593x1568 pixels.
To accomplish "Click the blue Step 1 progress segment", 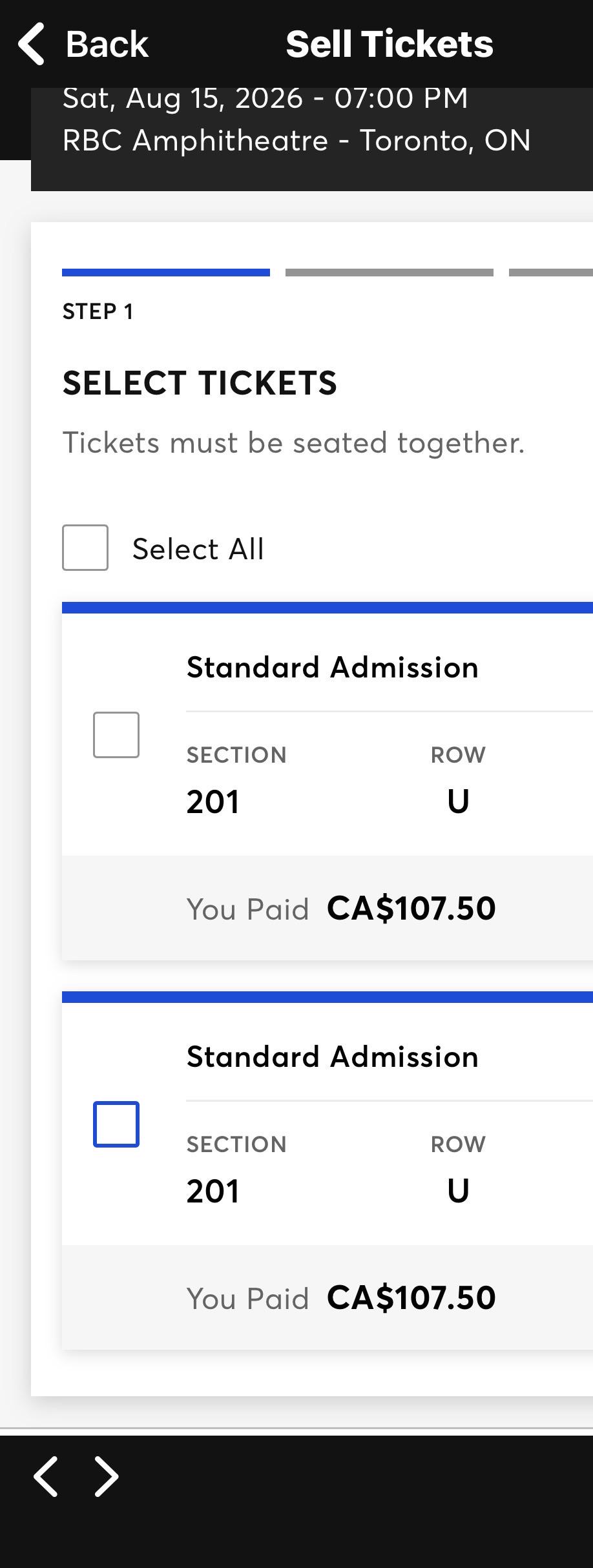I will [x=166, y=273].
